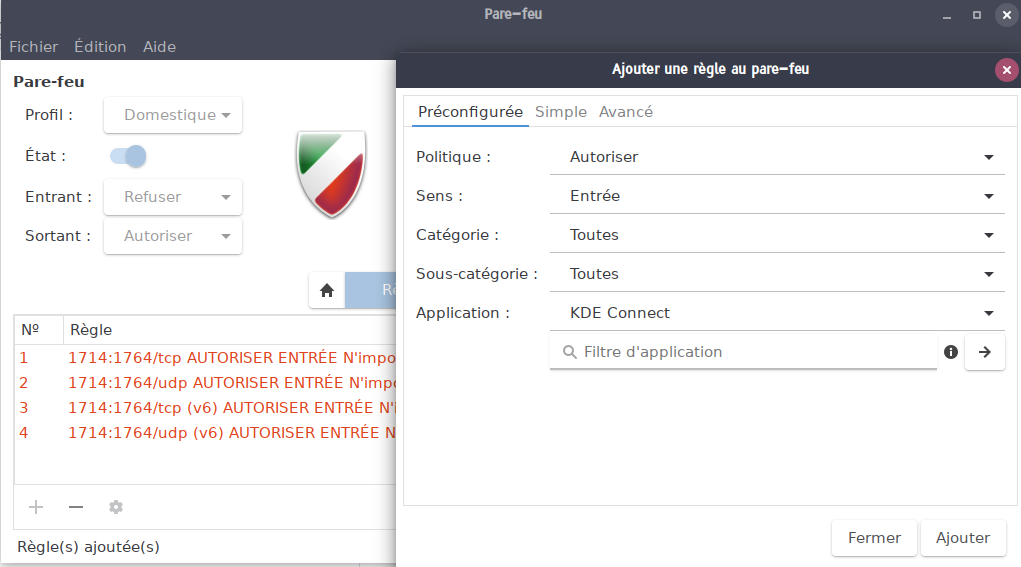Click the plus icon to add rule
Image resolution: width=1021 pixels, height=567 pixels.
pos(36,507)
